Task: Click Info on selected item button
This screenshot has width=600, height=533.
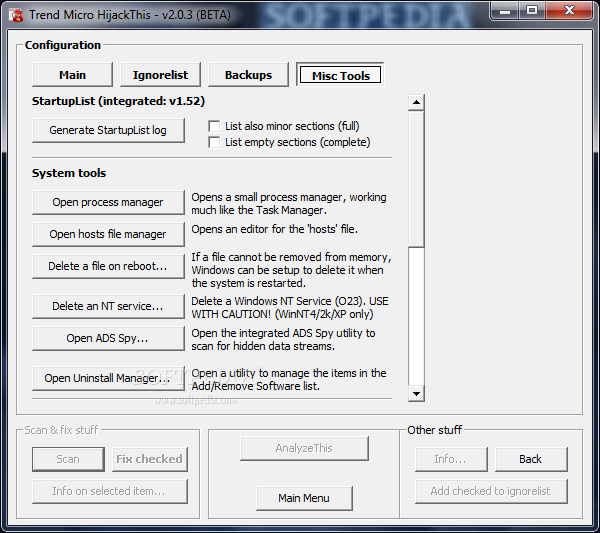Action: tap(110, 491)
